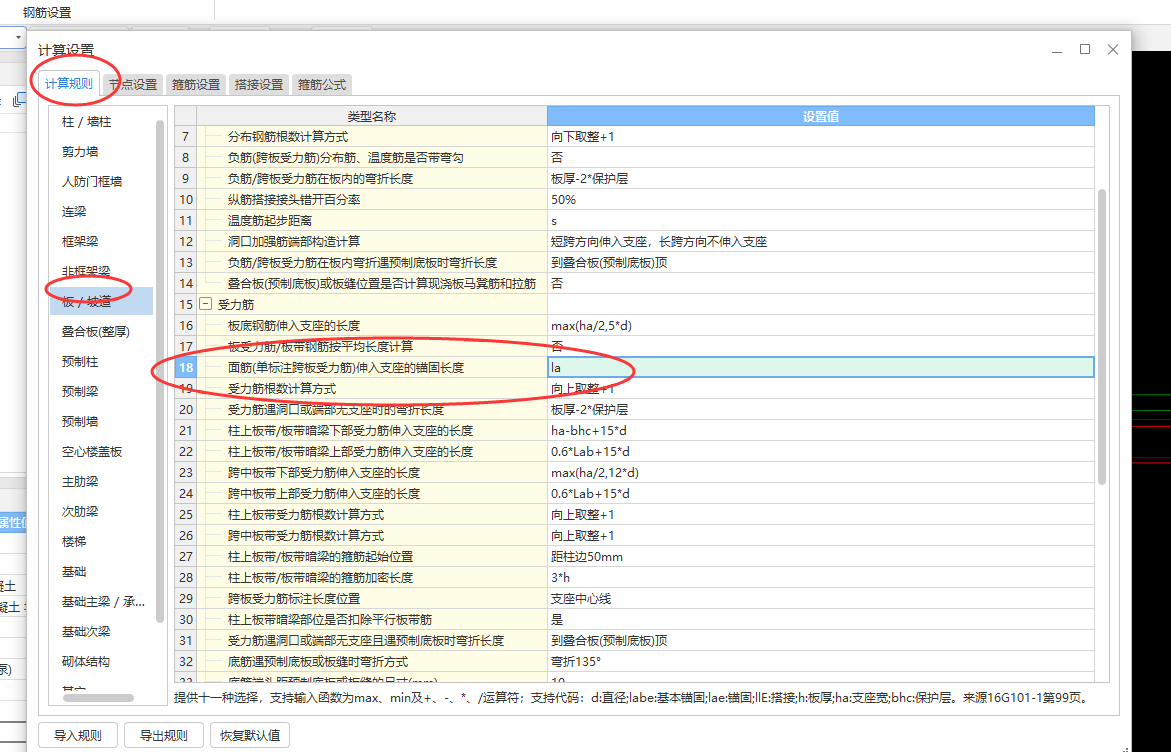
Task: Click max(ha/2,12*d) value in row 23
Action: [821, 473]
